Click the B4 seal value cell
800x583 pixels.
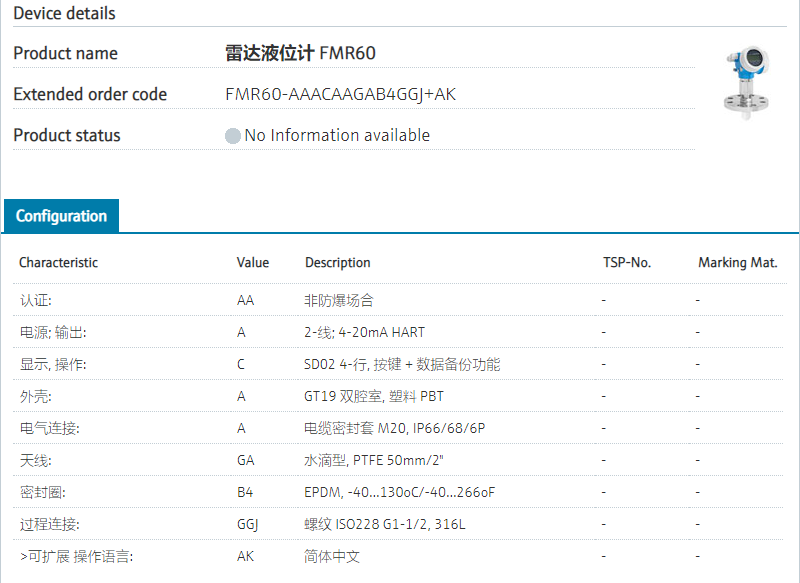(x=245, y=492)
